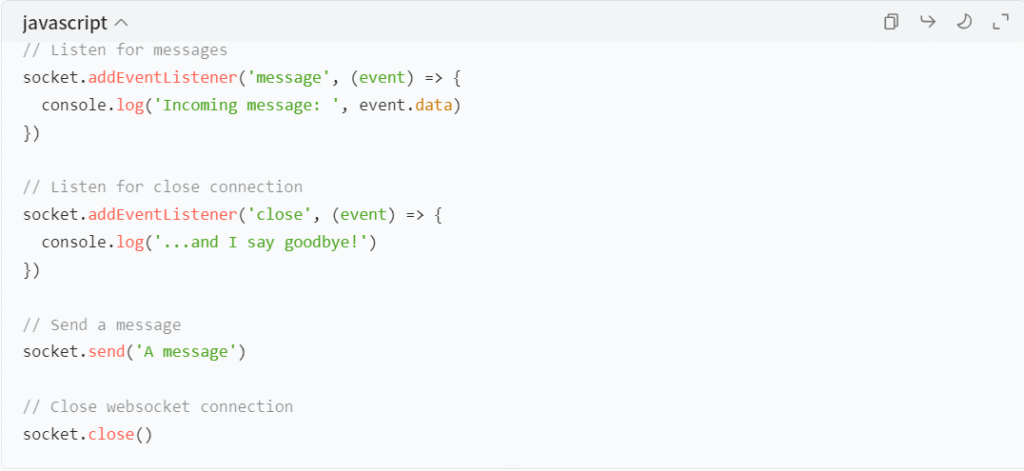The height and width of the screenshot is (471, 1024).
Task: Click the 'Listen for messages' comment
Action: point(125,50)
